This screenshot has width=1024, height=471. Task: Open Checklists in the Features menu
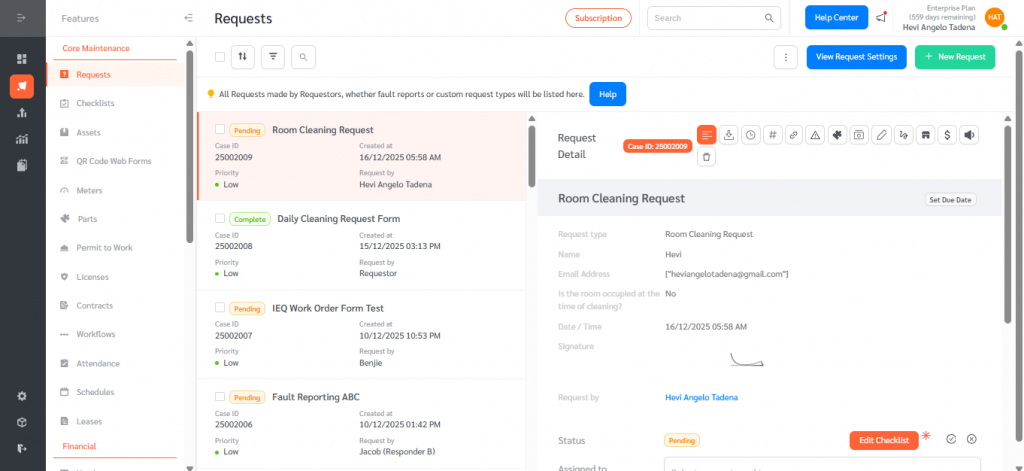tap(95, 103)
